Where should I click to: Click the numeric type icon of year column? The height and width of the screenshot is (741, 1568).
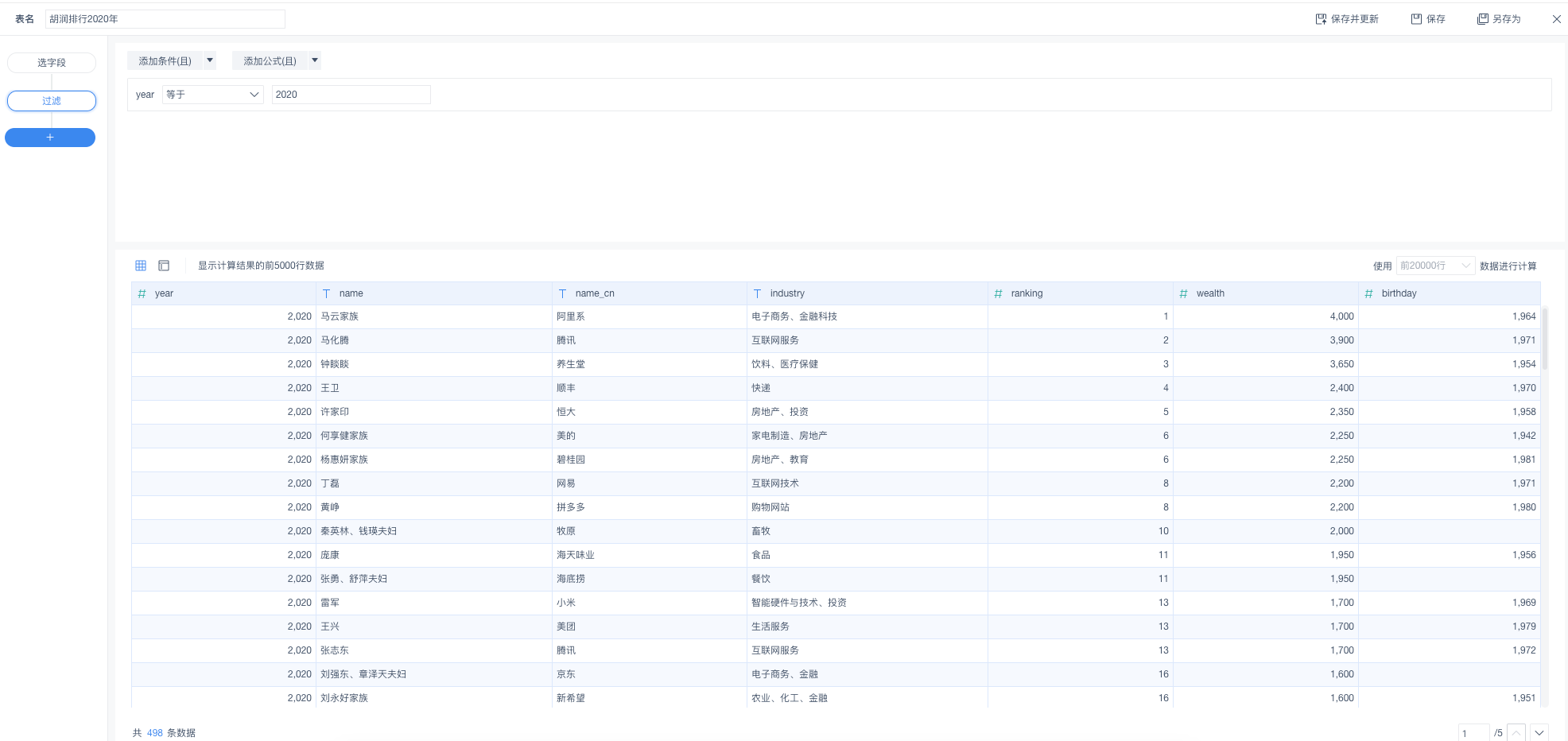tap(142, 293)
